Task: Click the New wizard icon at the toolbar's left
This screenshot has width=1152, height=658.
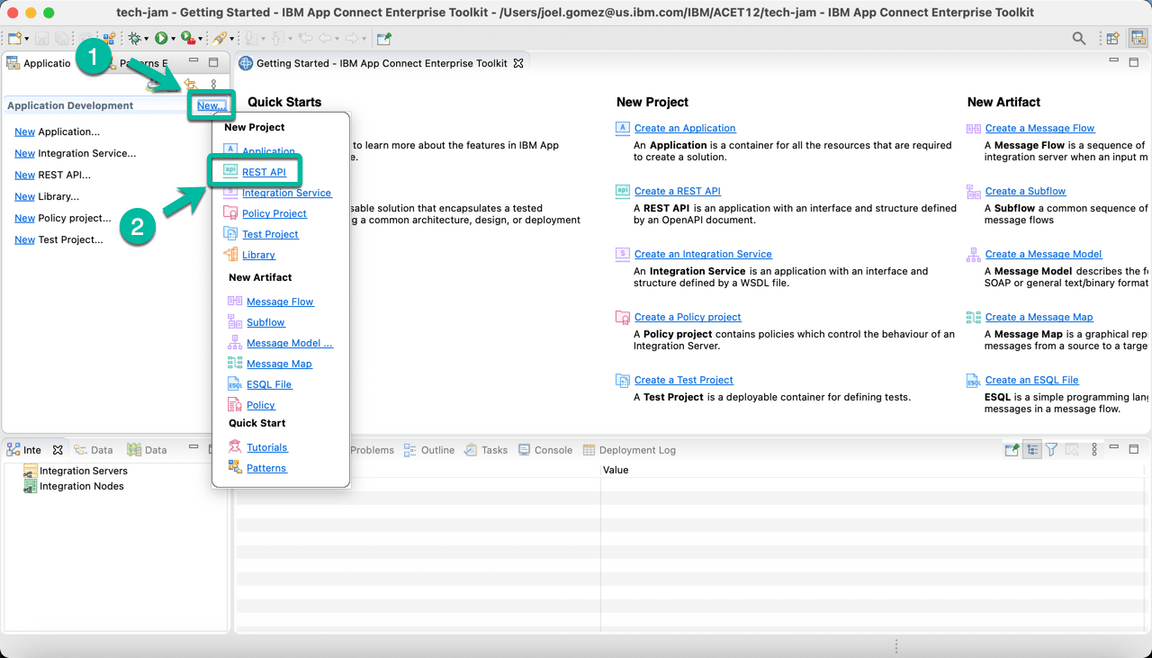Action: coord(17,38)
